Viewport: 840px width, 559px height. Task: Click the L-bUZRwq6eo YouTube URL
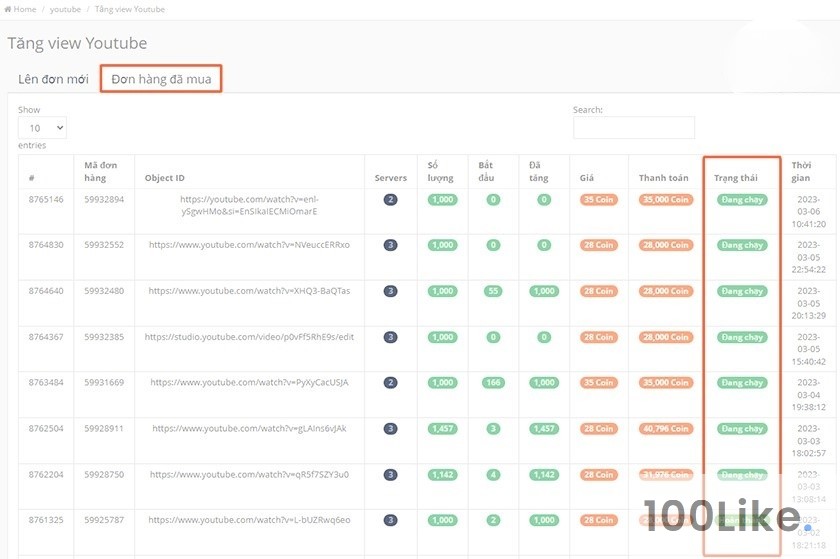pos(249,520)
